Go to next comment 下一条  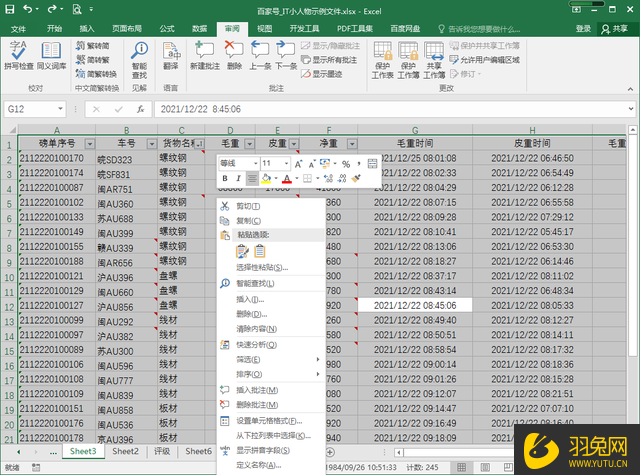(286, 55)
